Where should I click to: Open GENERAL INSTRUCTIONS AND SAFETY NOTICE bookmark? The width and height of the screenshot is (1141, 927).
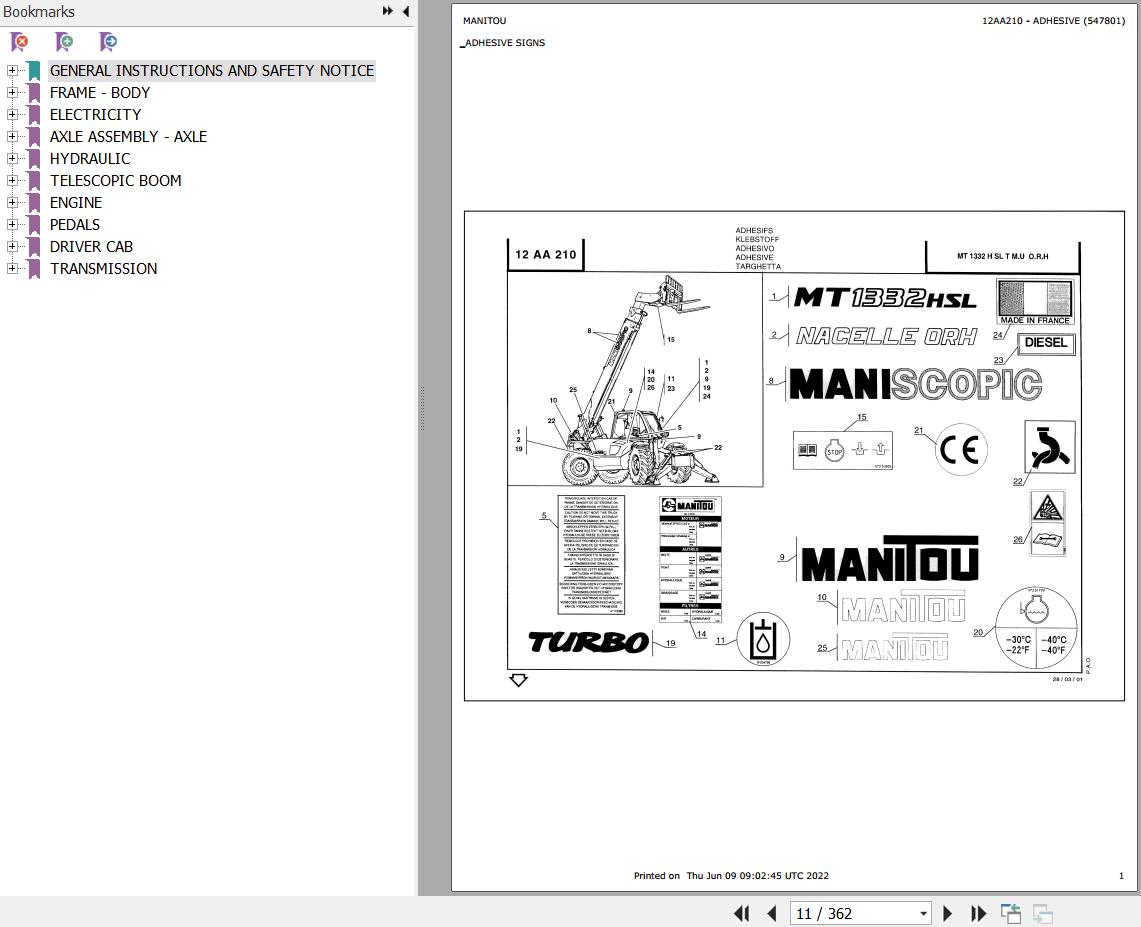(212, 71)
